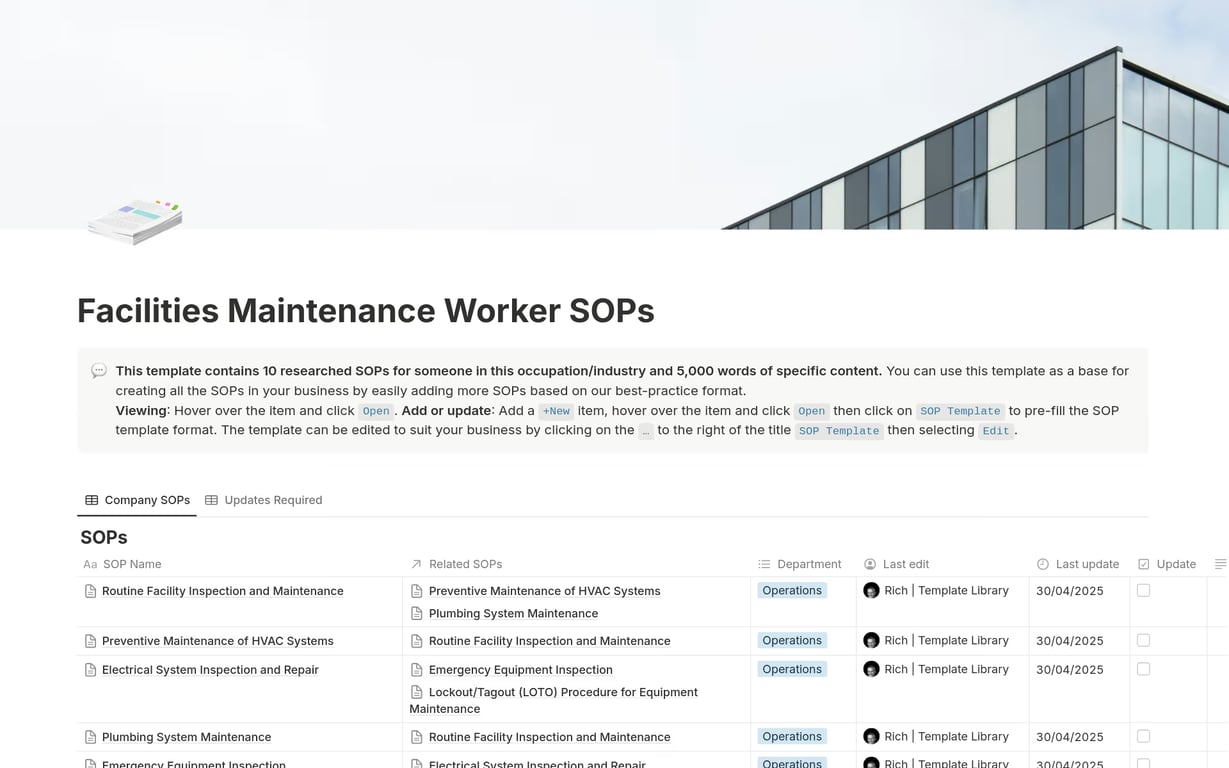Viewport: 1229px width, 768px height.
Task: Click the lines icon at far right header
Action: tap(1220, 564)
